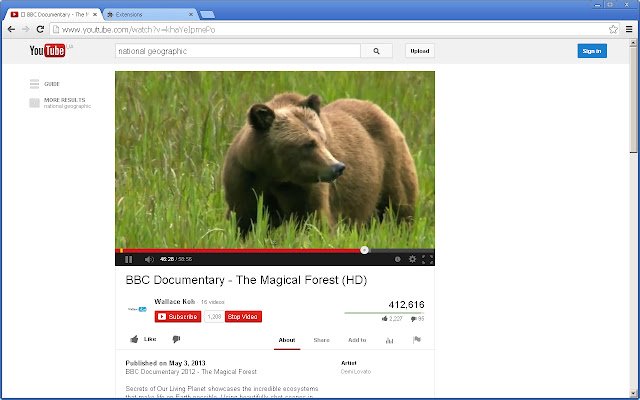Open the Share tab
Screen dimensions: 640x400
(x=321, y=340)
